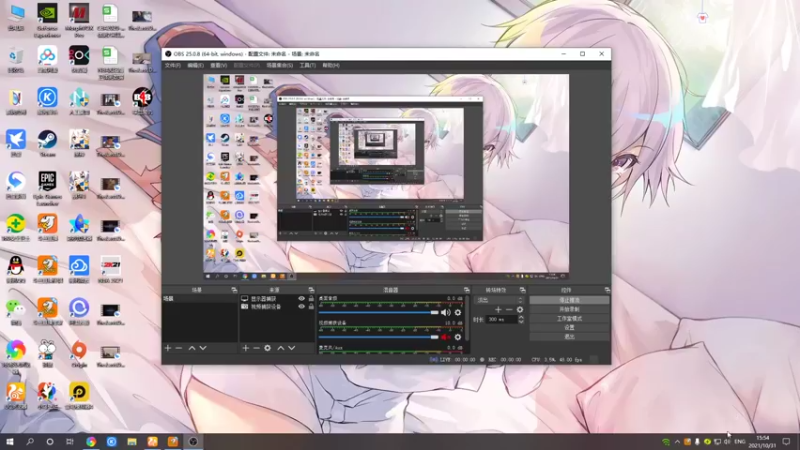Click Start Recording (开始录制) button
Image resolution: width=800 pixels, height=450 pixels.
point(569,309)
